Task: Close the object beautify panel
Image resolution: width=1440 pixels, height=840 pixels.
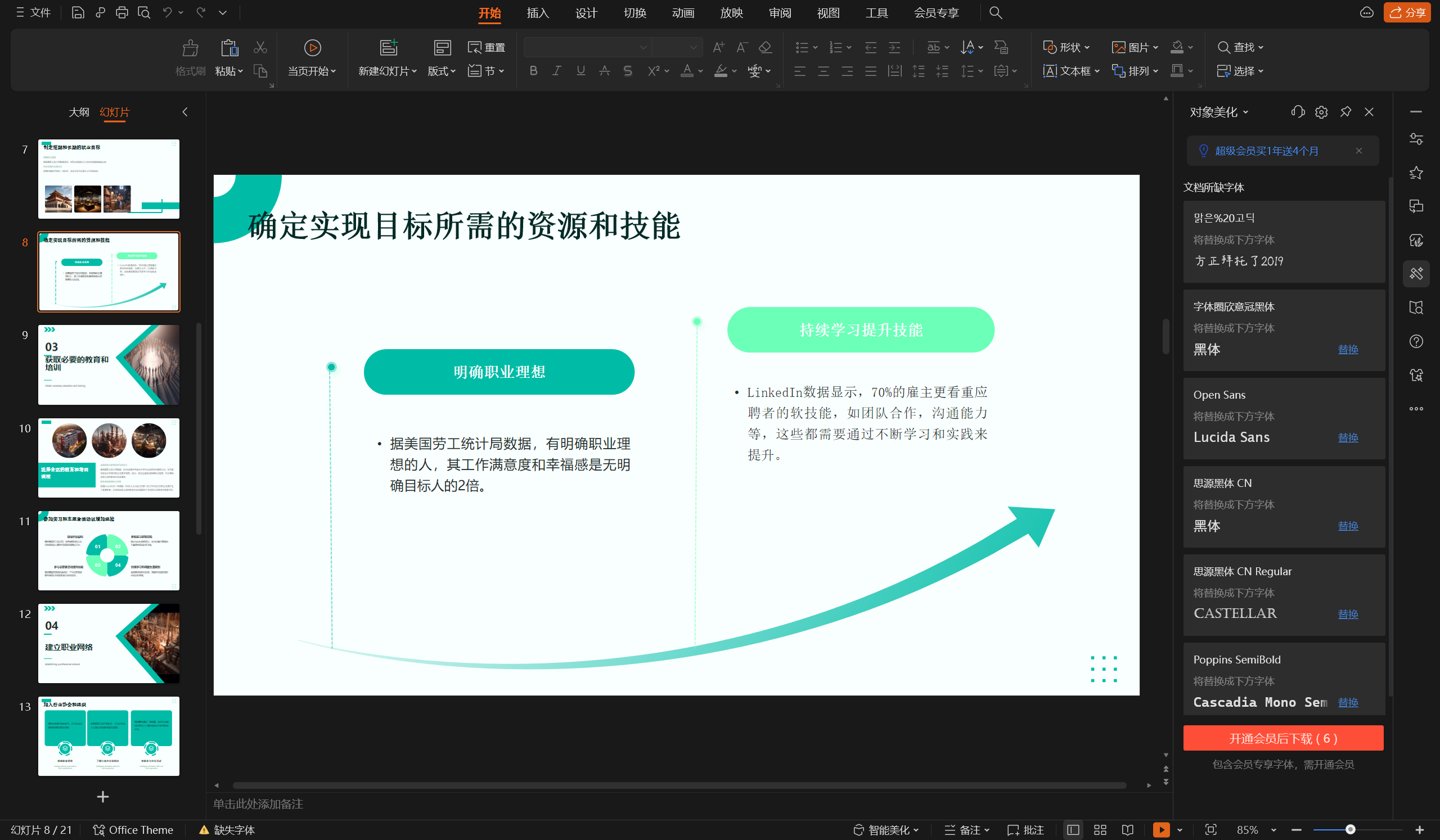Action: (1369, 112)
